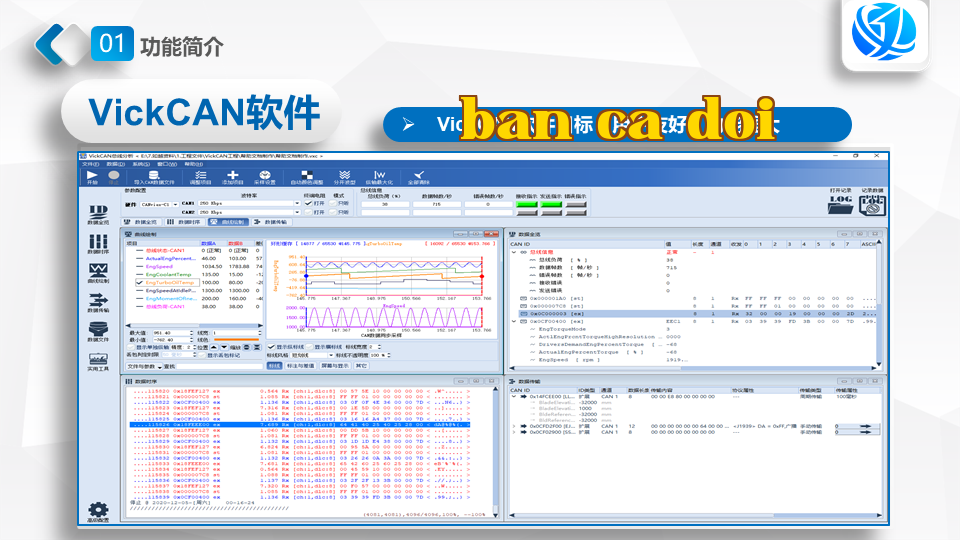The height and width of the screenshot is (540, 960).
Task: Open the 文件与参数 dropdown
Action: point(144,366)
